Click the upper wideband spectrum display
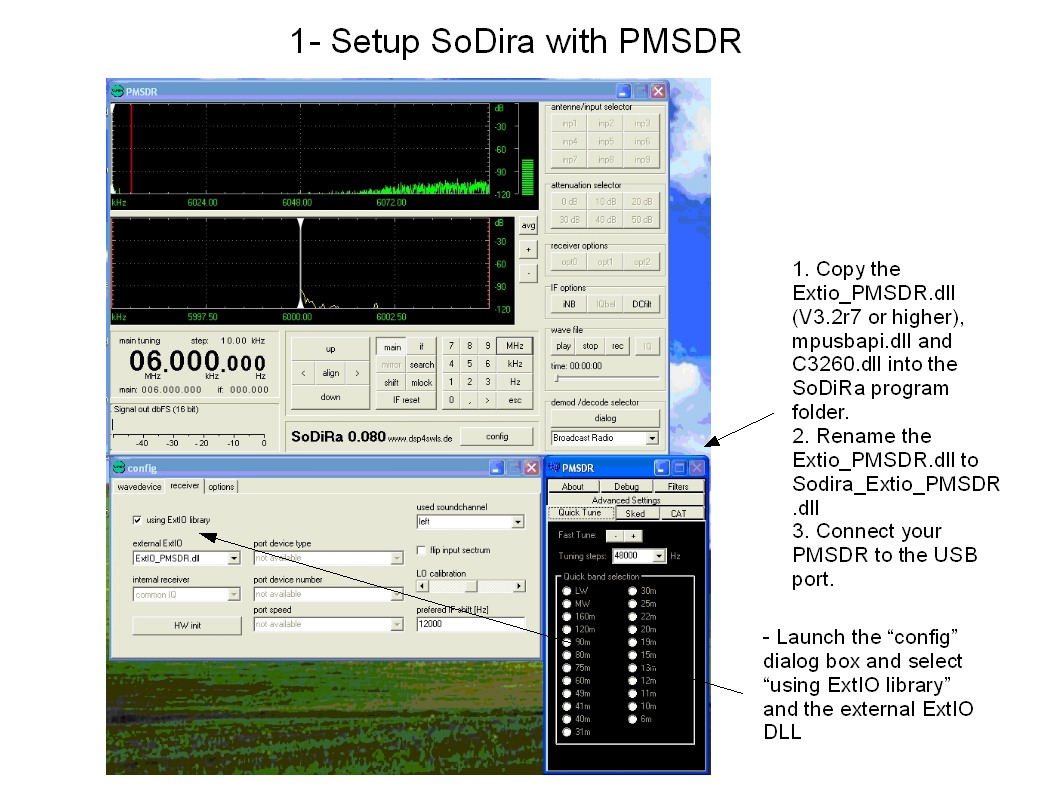1058x794 pixels. tap(300, 149)
